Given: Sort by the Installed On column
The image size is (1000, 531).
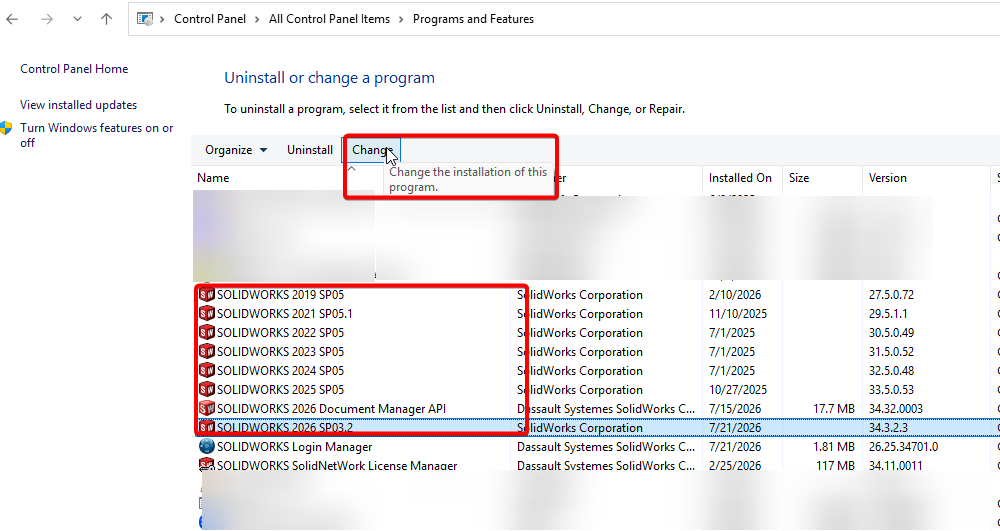Looking at the screenshot, I should coord(740,178).
